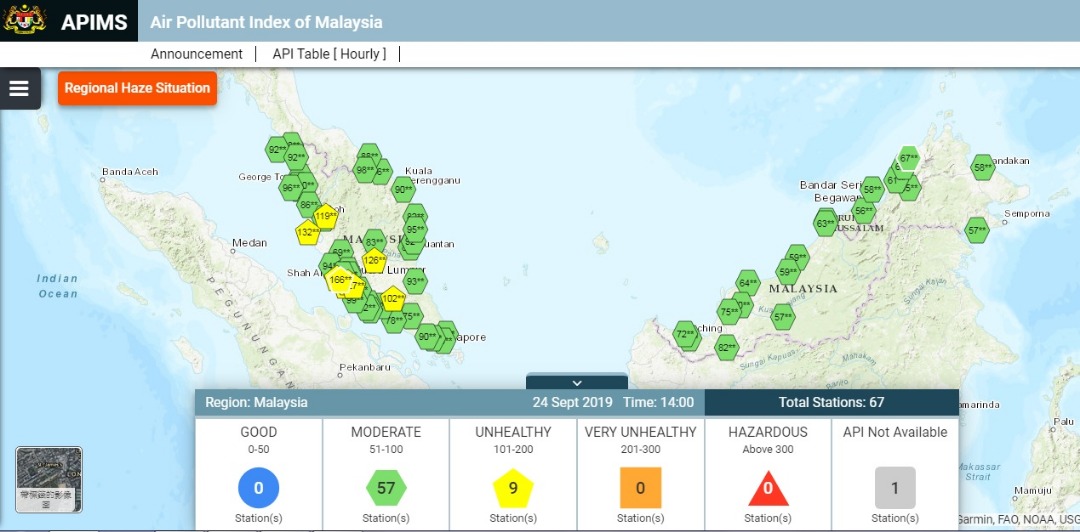Screen dimensions: 1080x532
Task: Click the Banda Aceh map label
Action: [129, 172]
